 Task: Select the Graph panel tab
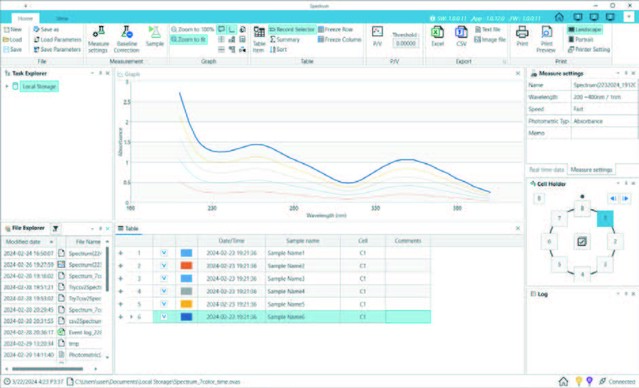coord(129,74)
